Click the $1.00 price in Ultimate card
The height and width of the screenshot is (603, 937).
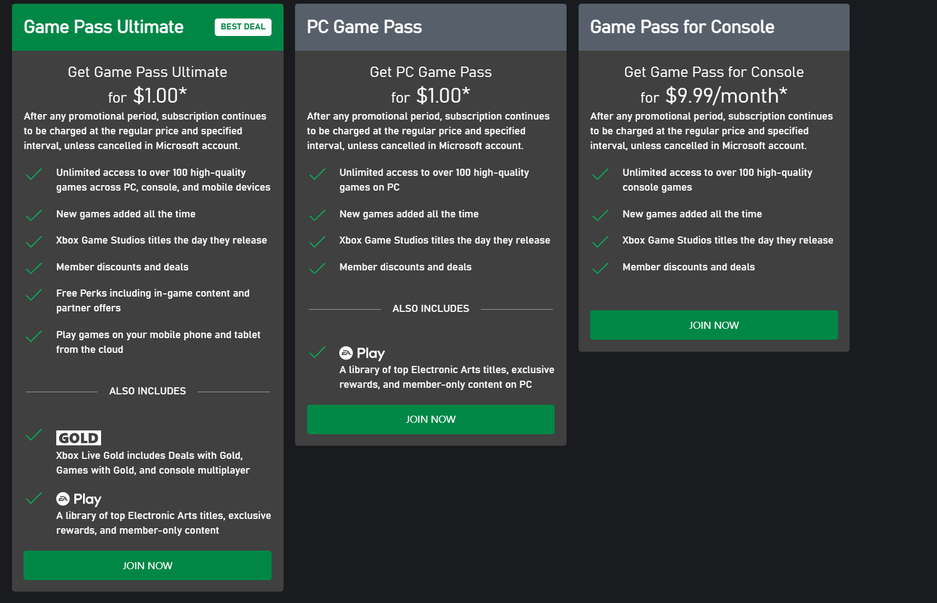160,96
